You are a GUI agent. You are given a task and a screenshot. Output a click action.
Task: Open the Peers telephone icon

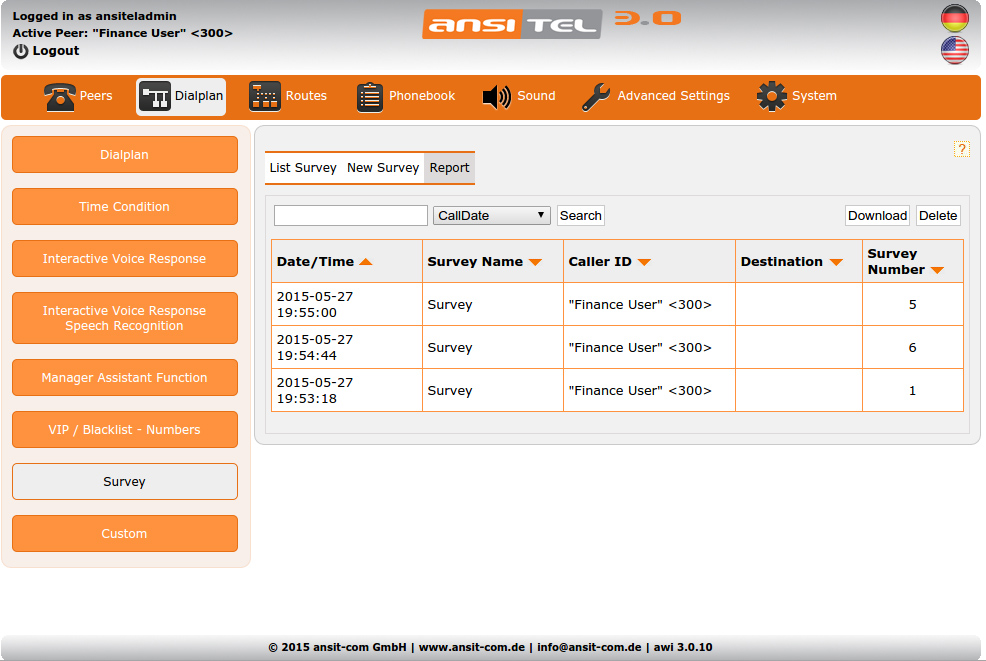point(61,97)
